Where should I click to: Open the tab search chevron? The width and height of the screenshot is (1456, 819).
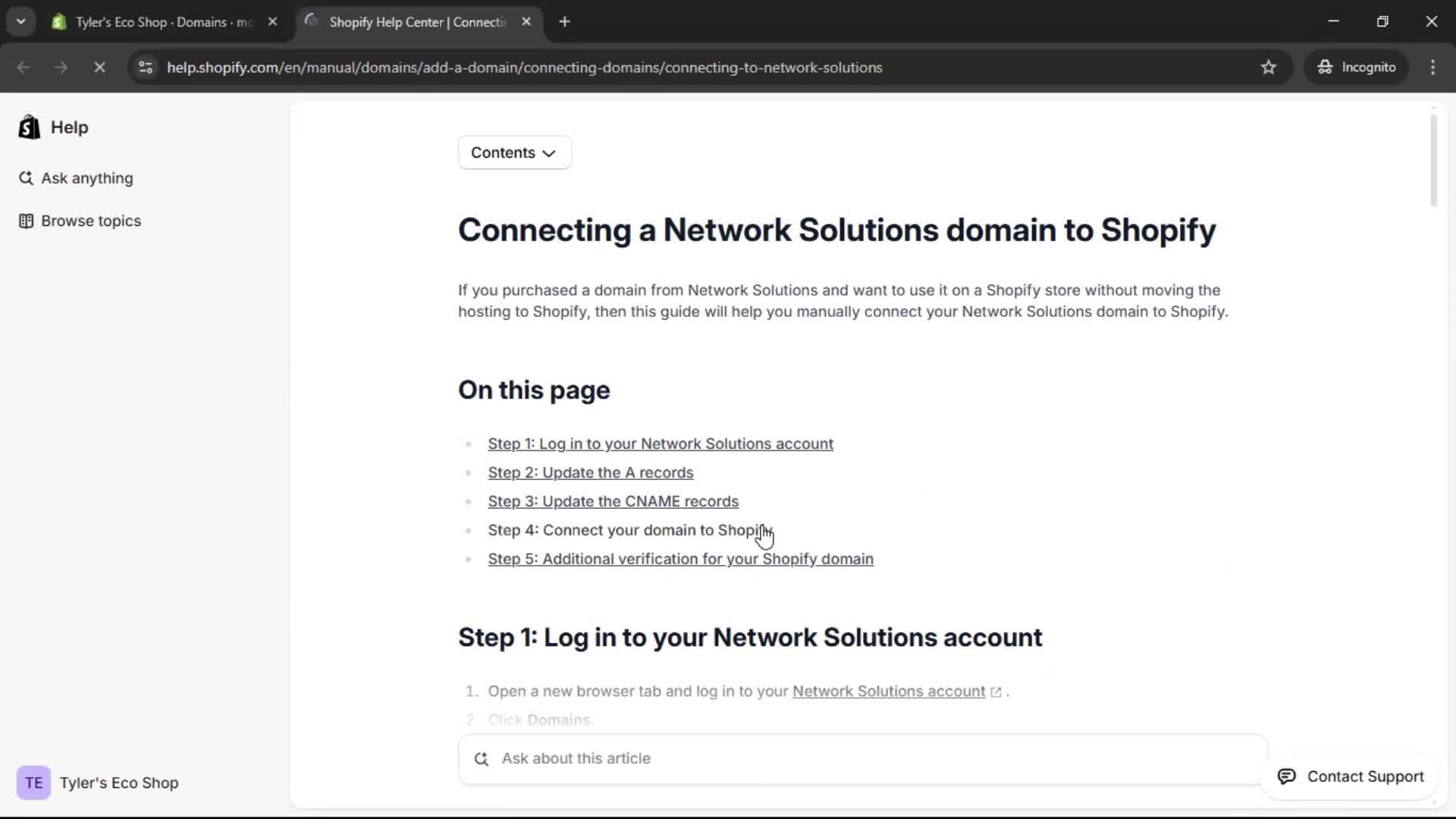[21, 21]
